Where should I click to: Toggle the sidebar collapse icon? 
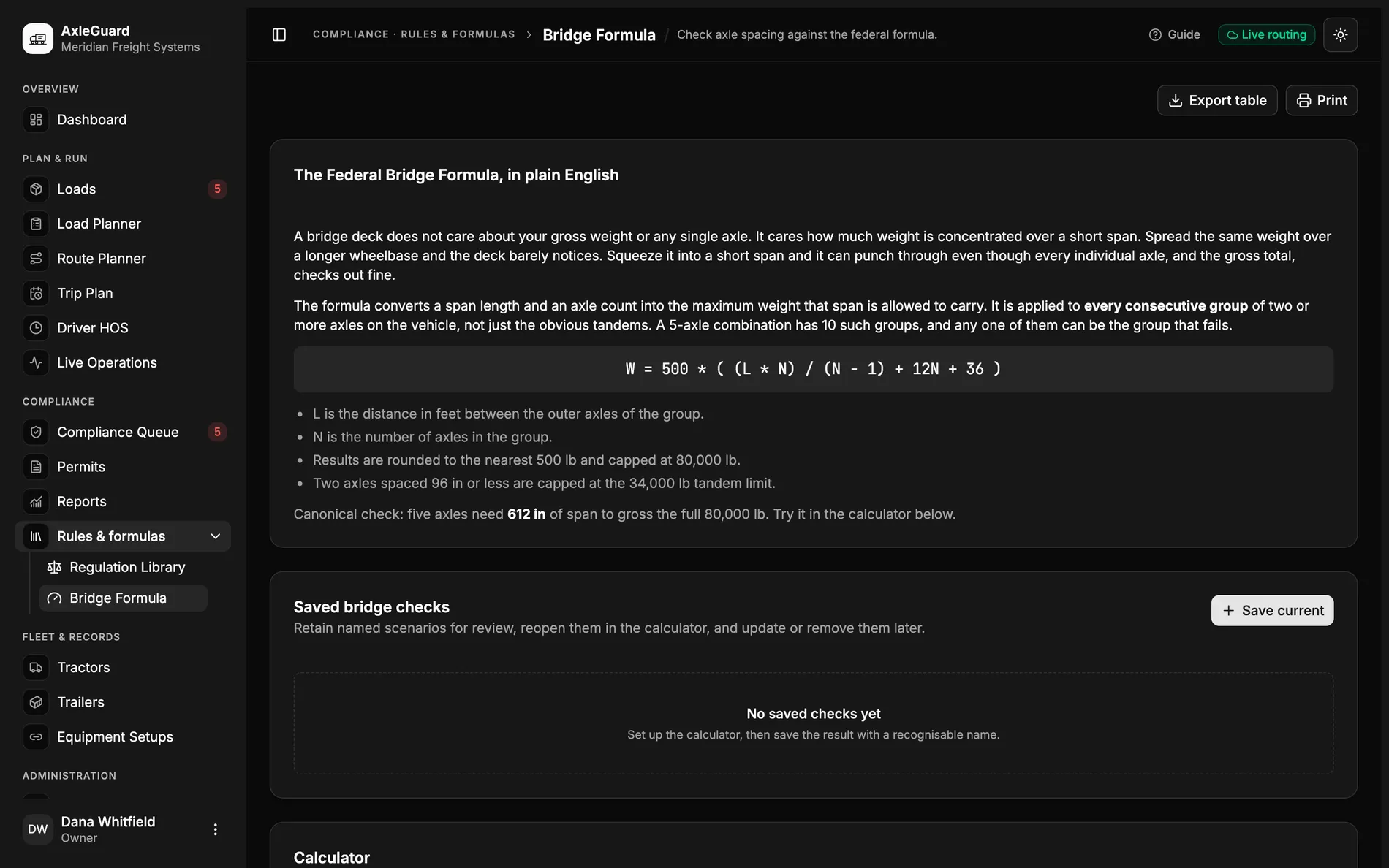pos(279,34)
